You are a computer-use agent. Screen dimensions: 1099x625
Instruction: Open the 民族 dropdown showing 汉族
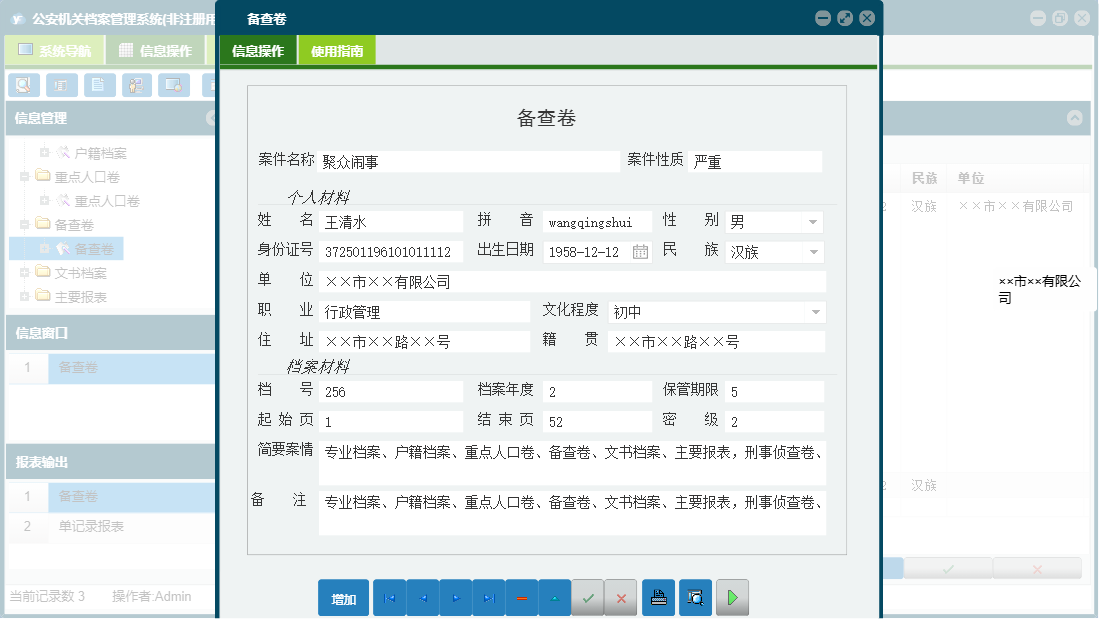[814, 251]
